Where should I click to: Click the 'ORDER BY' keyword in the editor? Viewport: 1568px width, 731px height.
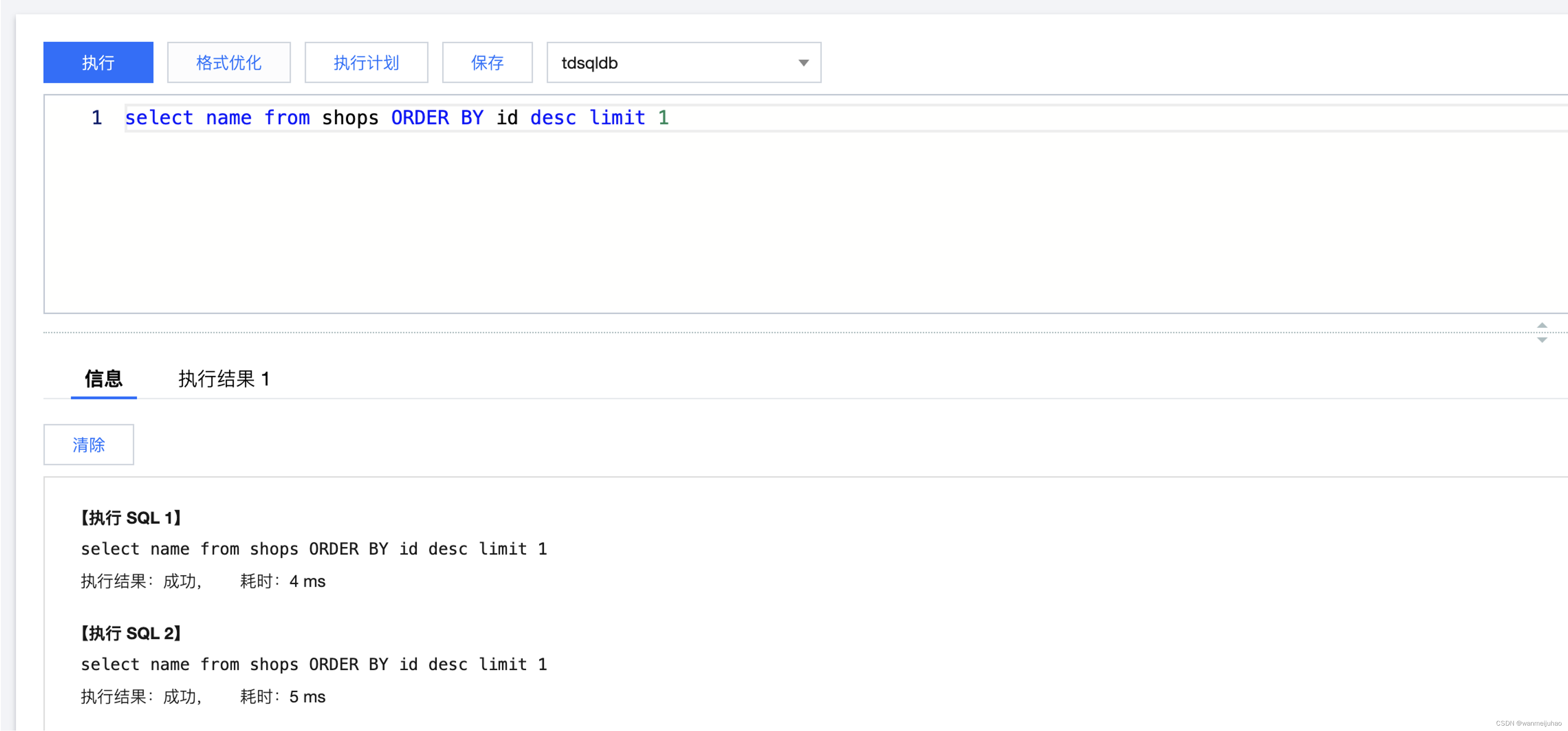point(437,117)
